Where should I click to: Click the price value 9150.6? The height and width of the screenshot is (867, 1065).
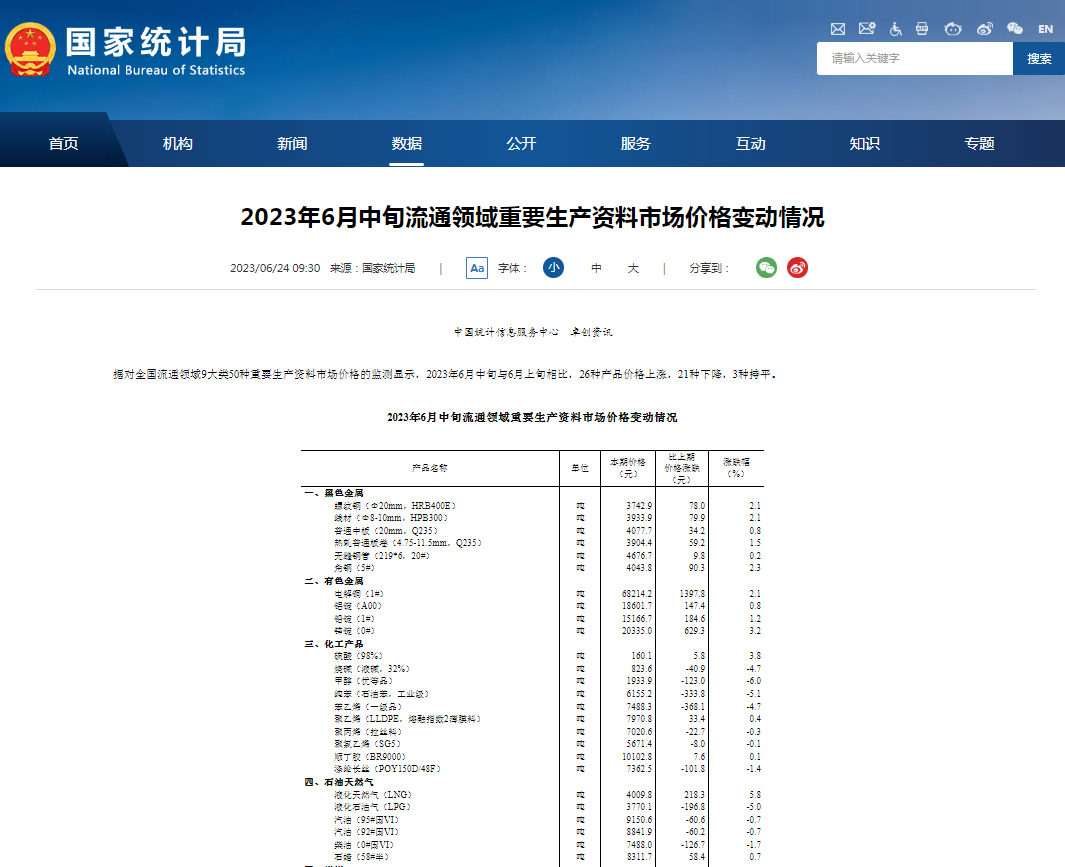(x=638, y=820)
